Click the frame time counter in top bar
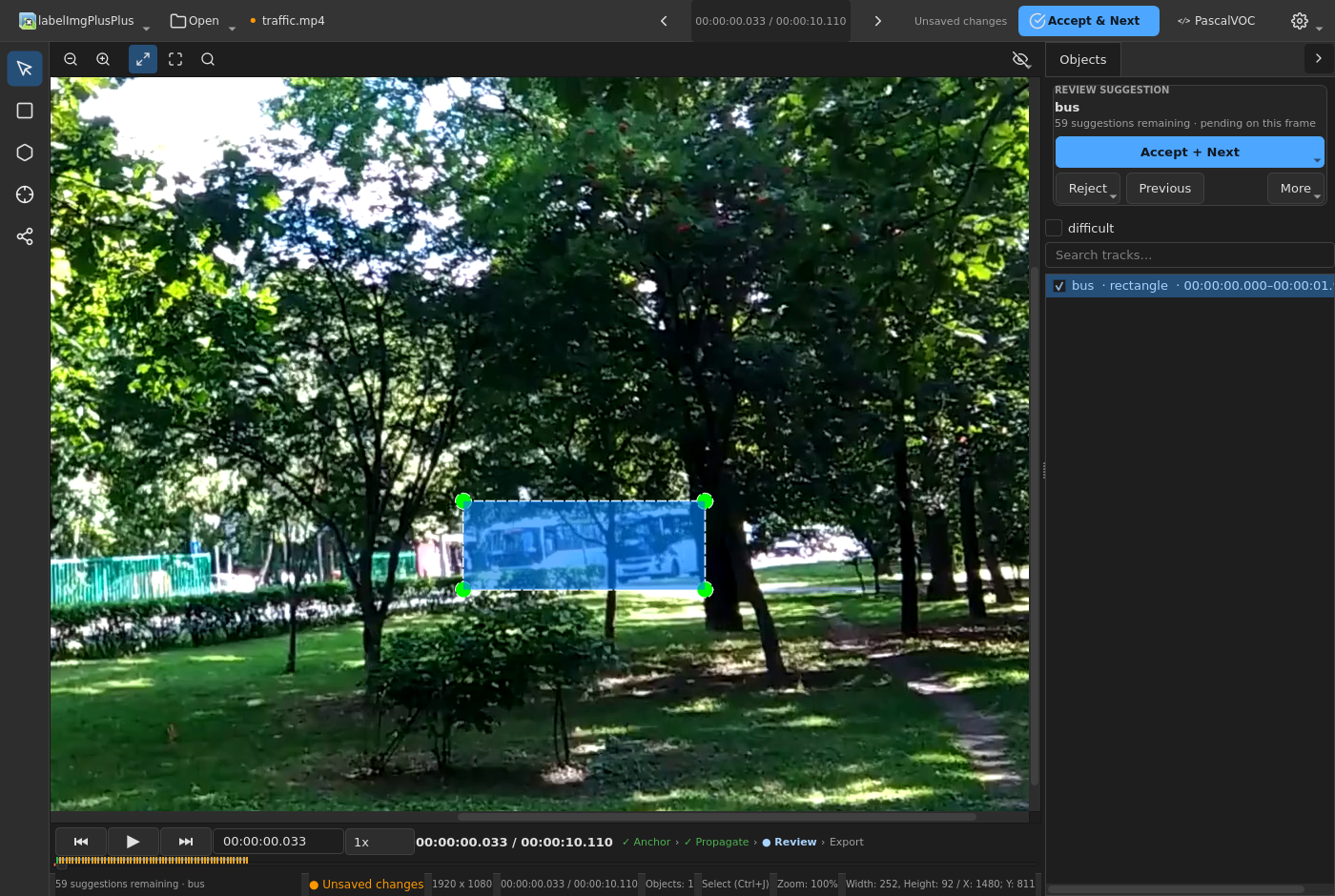The image size is (1335, 896). (770, 21)
